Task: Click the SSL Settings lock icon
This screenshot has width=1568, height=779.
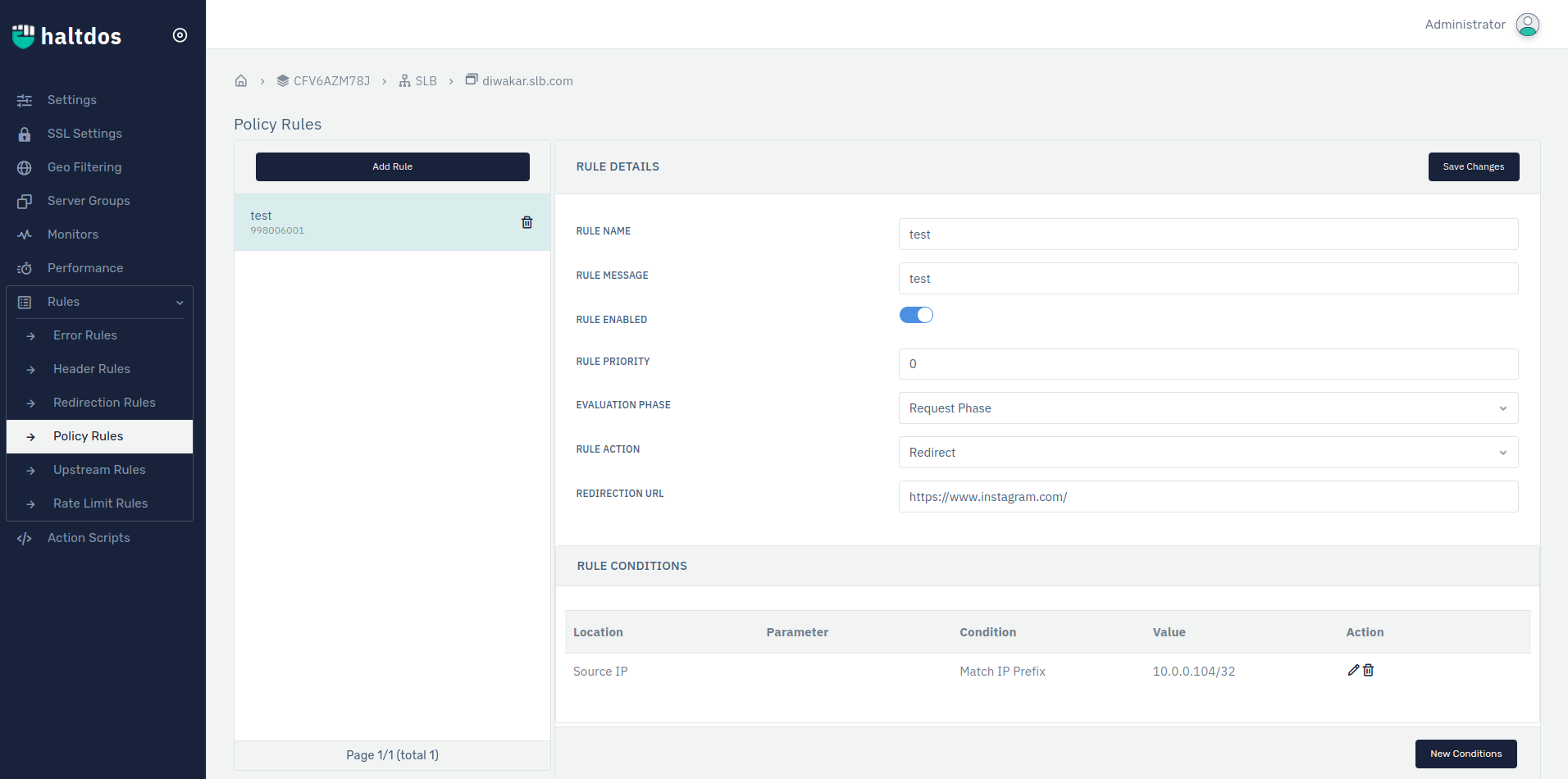Action: tap(25, 134)
